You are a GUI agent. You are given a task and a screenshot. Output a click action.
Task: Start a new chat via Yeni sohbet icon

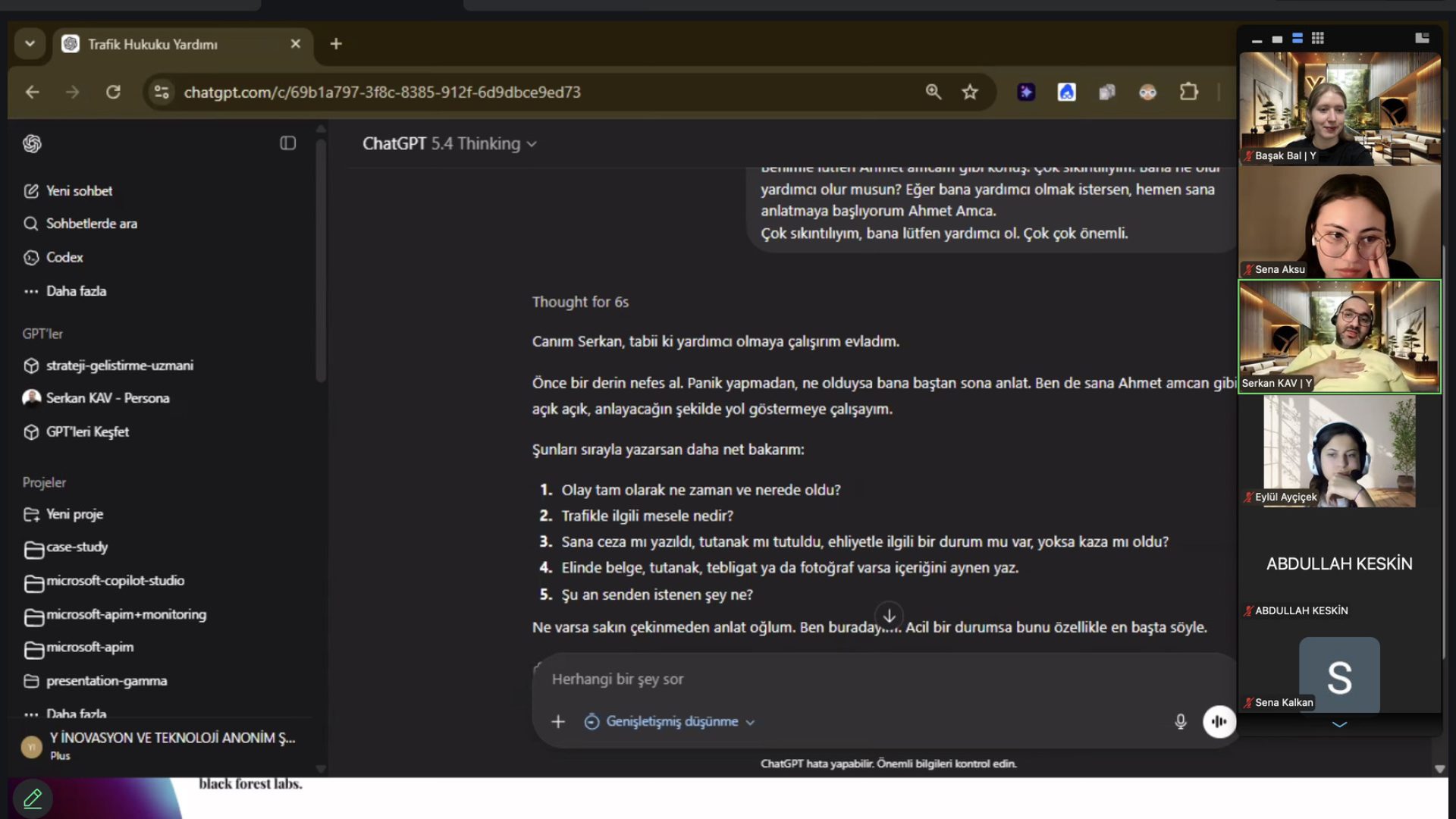click(30, 190)
